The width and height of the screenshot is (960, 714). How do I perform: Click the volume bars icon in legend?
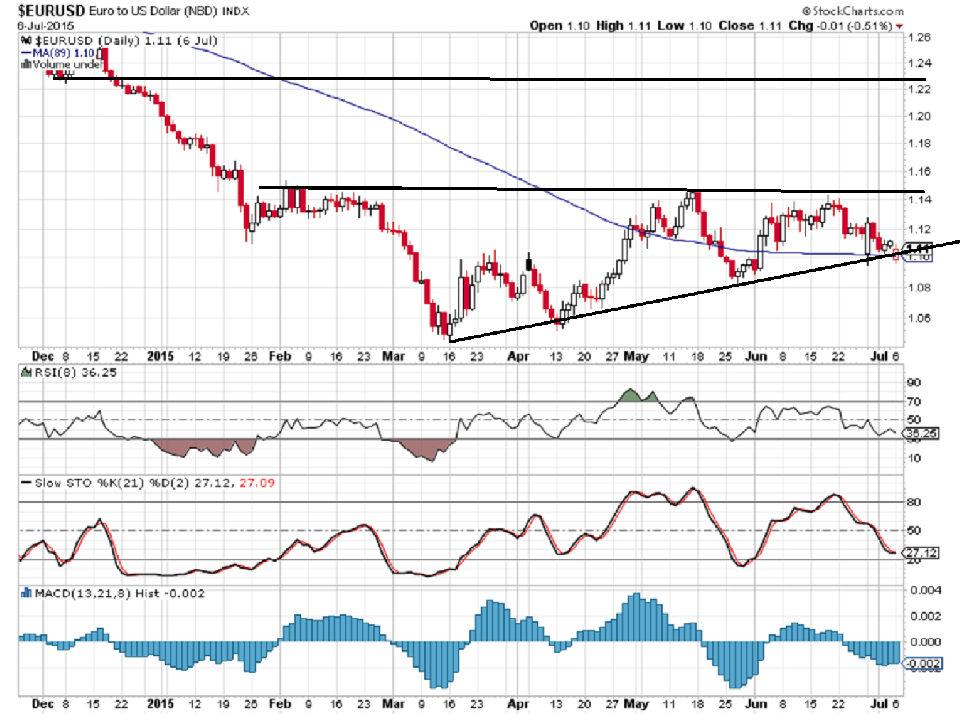coord(23,63)
